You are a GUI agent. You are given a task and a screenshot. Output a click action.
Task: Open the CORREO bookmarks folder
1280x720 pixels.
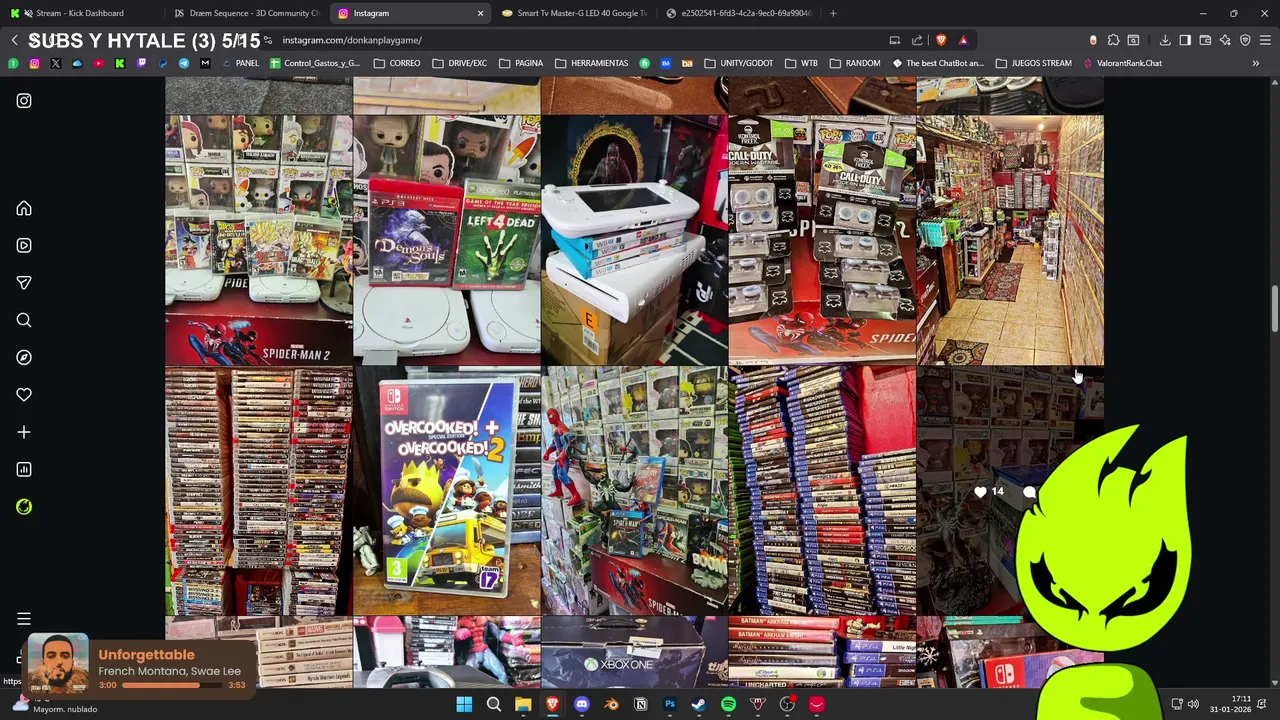tap(396, 63)
